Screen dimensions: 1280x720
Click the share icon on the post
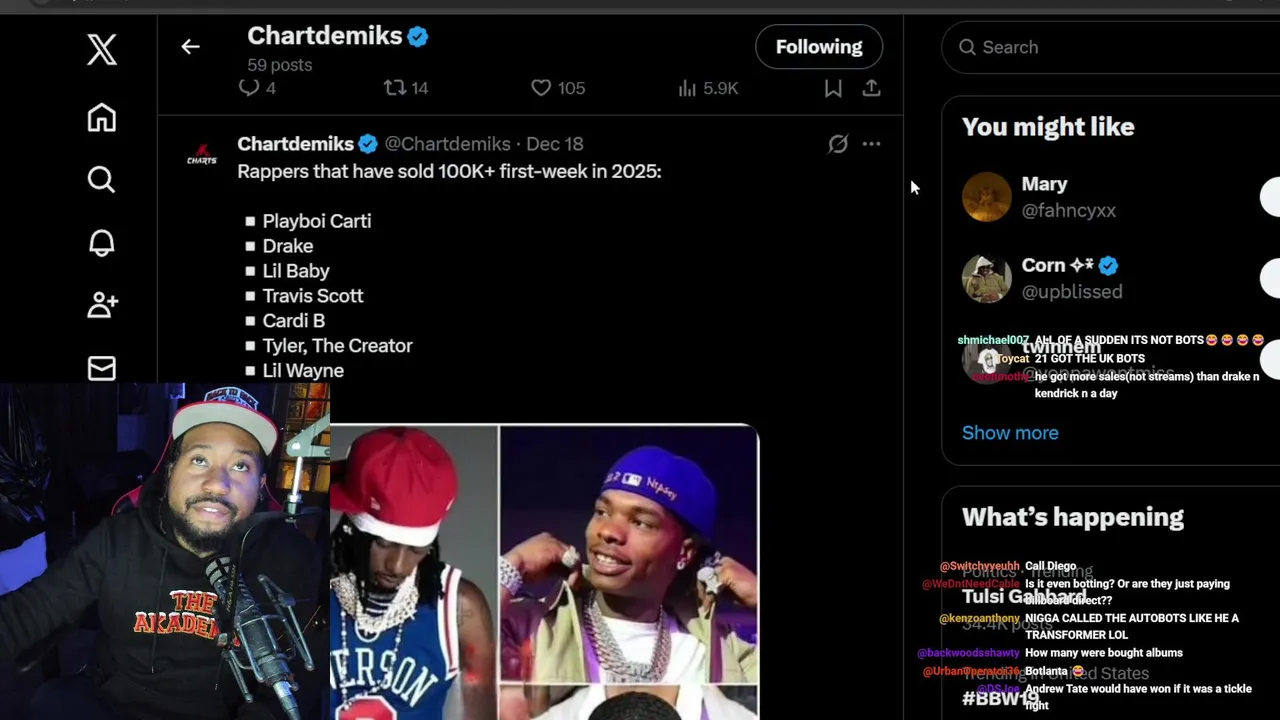click(x=871, y=88)
